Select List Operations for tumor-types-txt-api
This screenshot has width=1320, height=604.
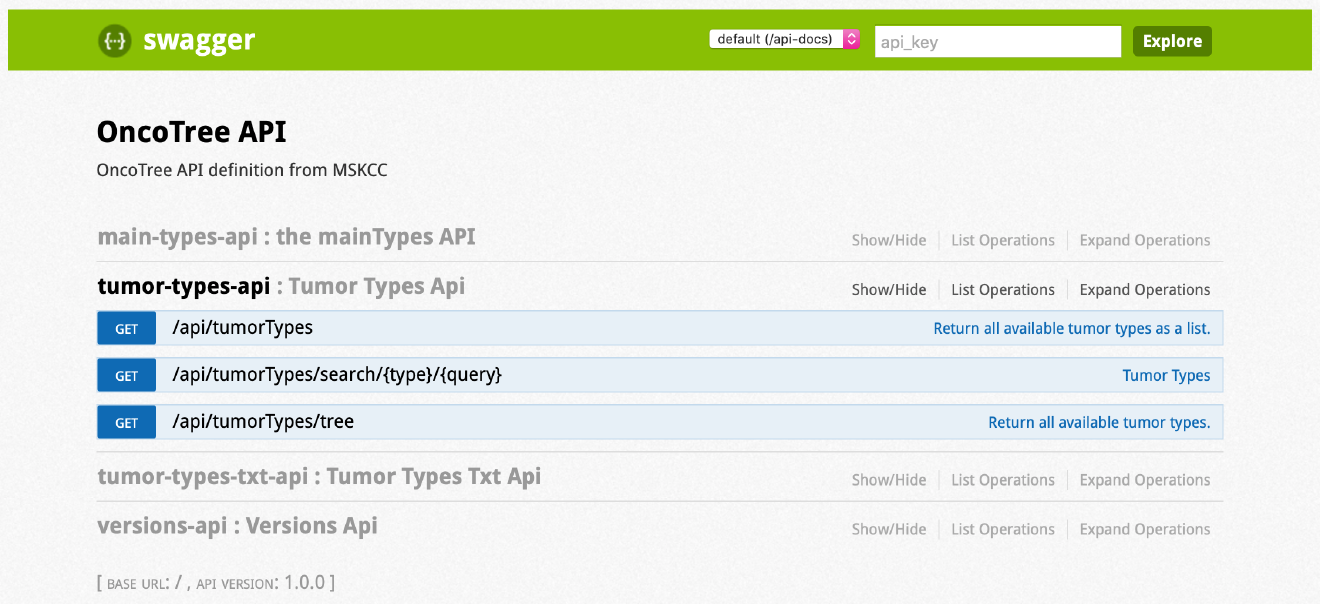coord(1002,479)
